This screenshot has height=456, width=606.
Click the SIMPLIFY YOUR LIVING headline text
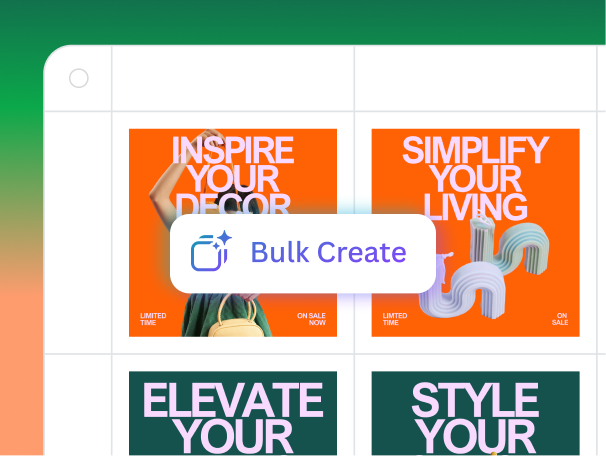[475, 178]
